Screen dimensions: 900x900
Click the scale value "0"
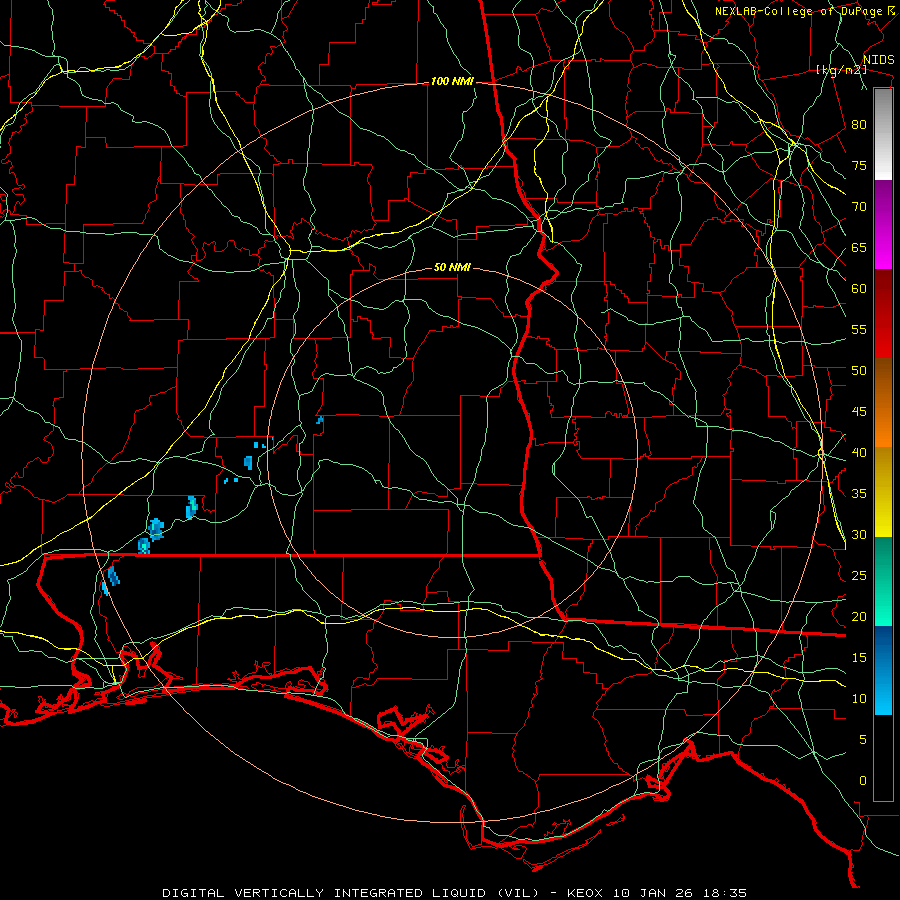click(863, 781)
